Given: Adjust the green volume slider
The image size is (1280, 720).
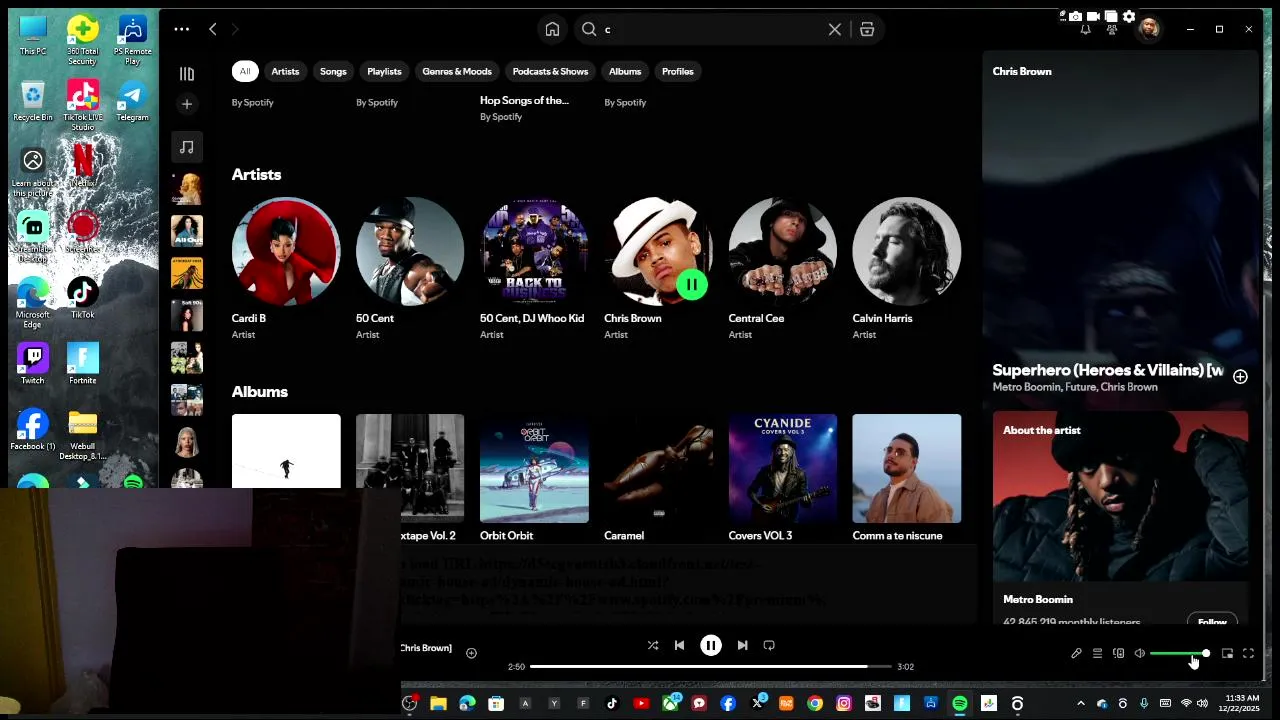Looking at the screenshot, I should [1180, 654].
